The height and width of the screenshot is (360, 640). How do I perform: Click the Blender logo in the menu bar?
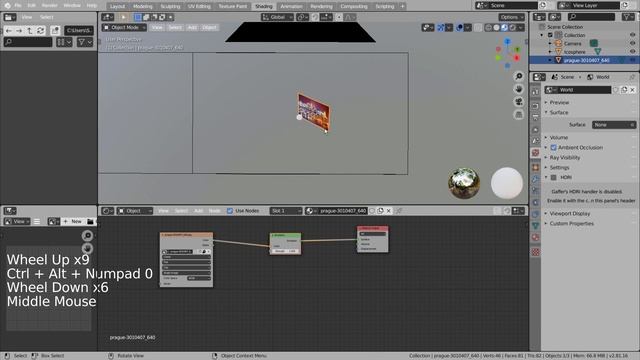7,6
